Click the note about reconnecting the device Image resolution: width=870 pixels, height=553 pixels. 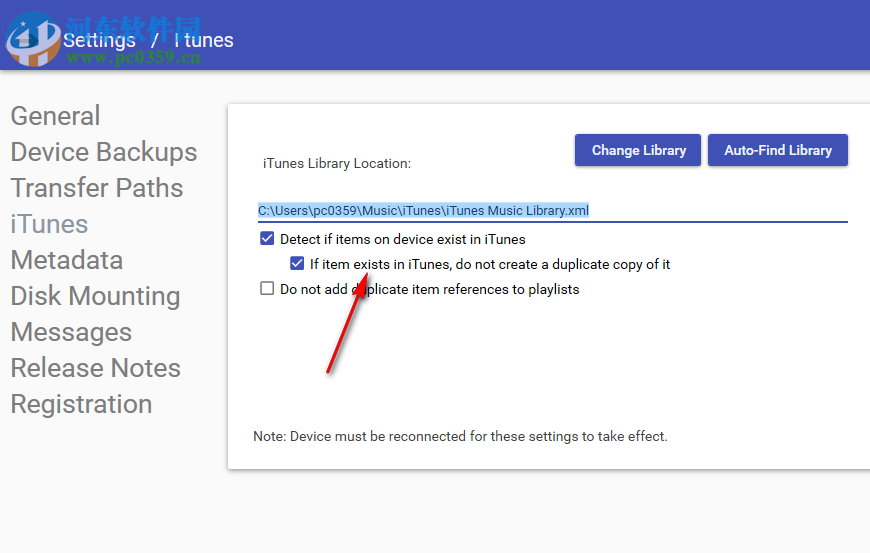tap(460, 437)
